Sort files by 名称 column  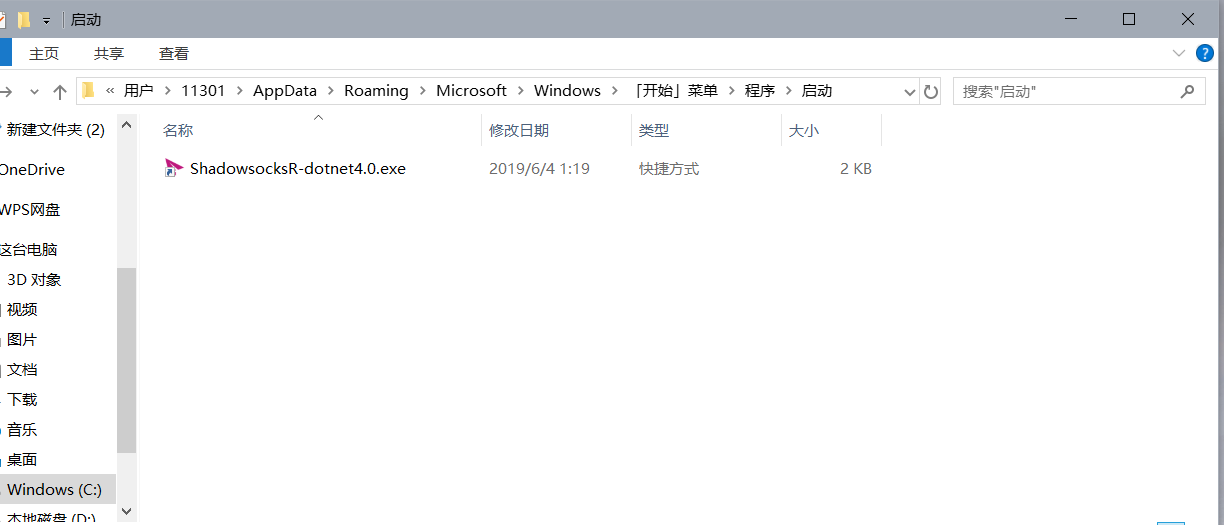click(178, 130)
